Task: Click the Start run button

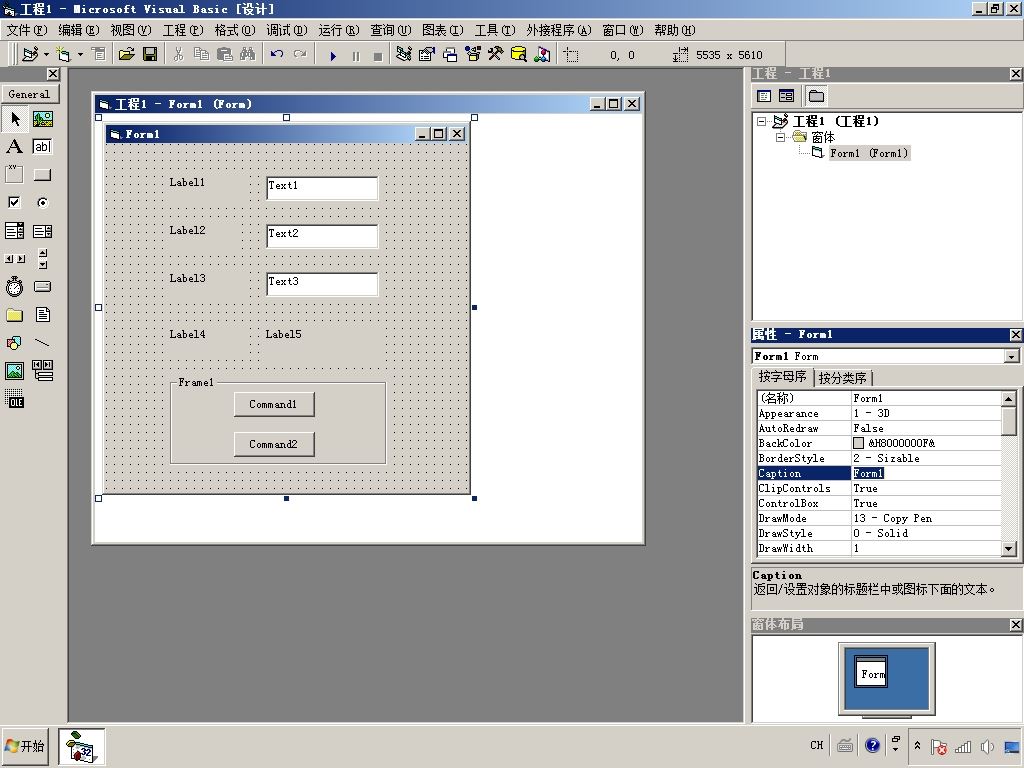Action: pos(333,56)
